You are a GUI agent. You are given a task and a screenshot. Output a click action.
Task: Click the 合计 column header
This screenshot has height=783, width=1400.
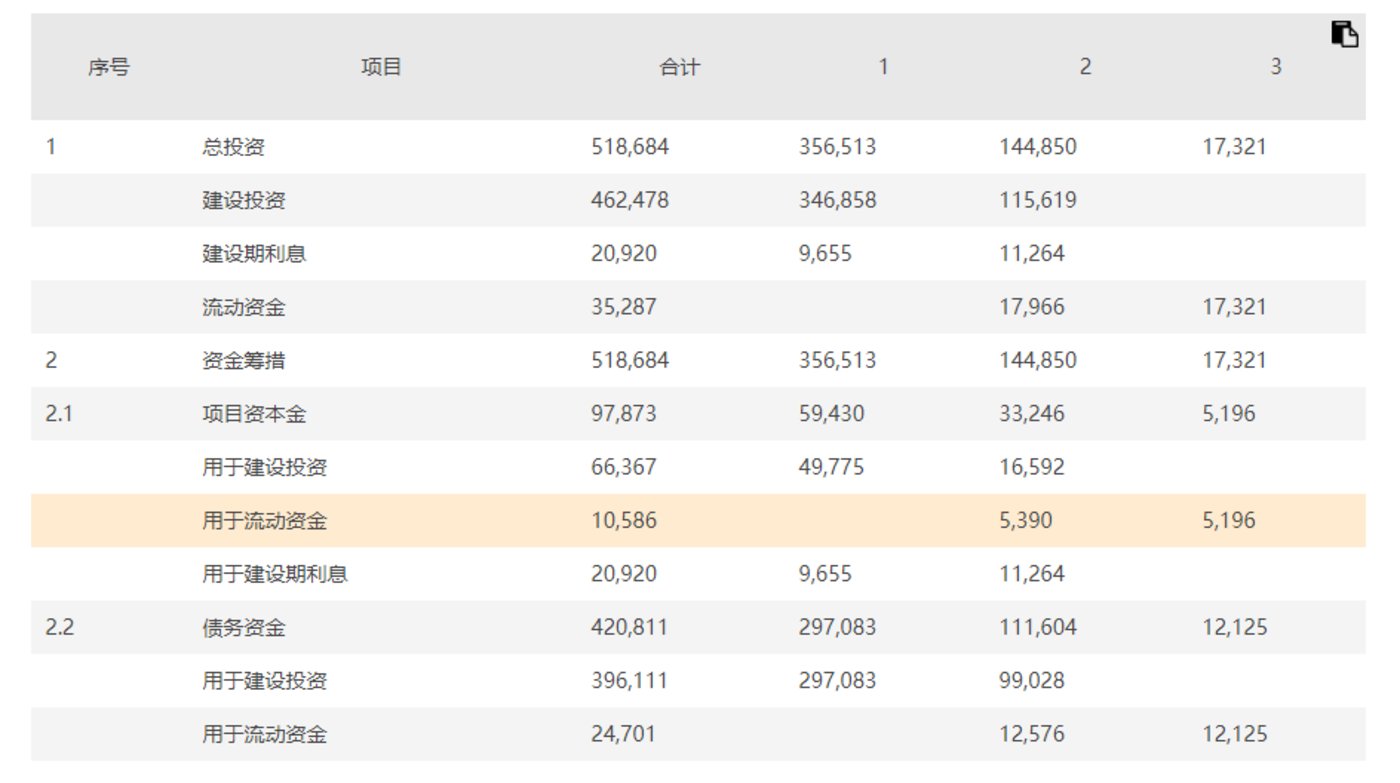680,68
